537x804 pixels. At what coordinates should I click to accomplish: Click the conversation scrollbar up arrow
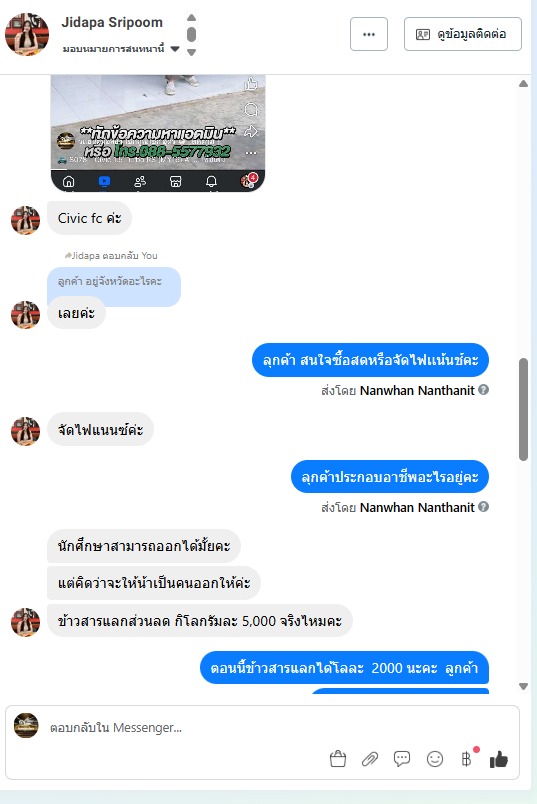[x=523, y=84]
